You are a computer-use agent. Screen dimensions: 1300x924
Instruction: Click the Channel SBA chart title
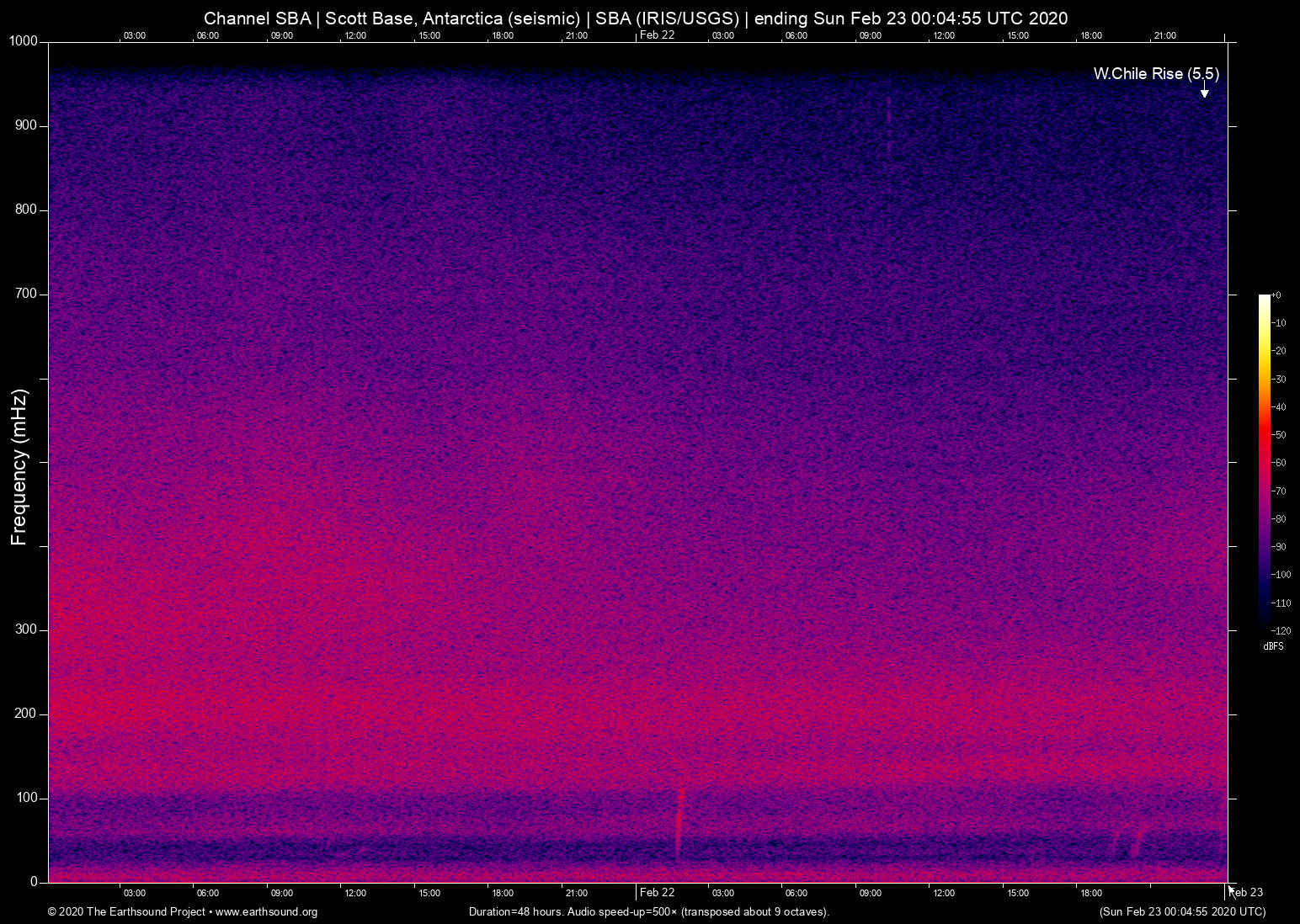click(x=636, y=19)
